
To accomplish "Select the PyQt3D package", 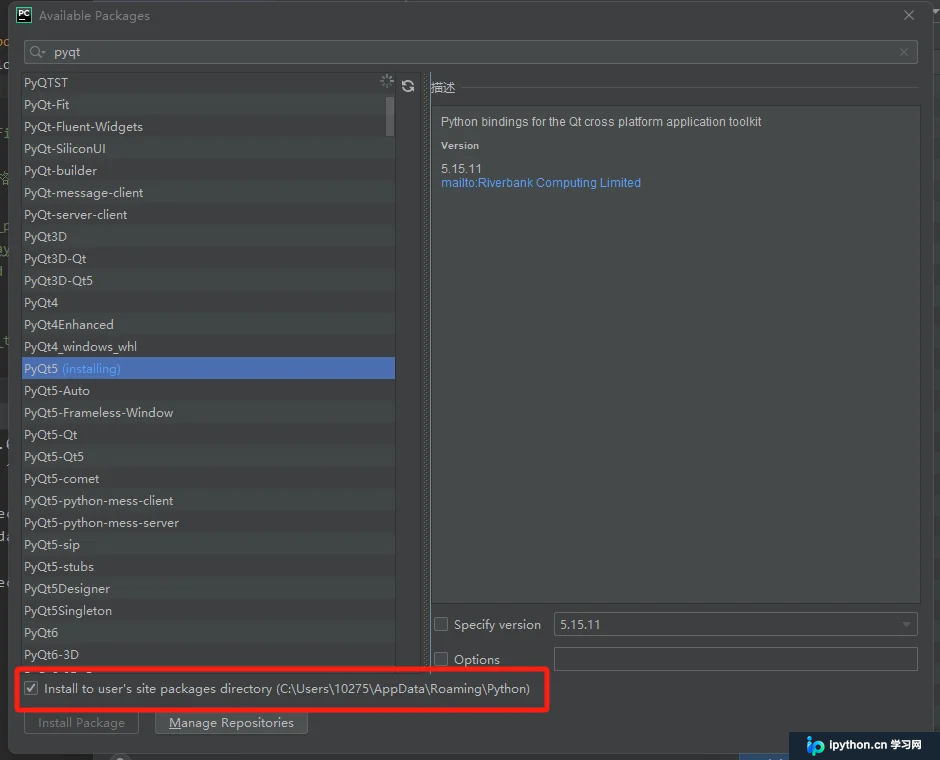I will [208, 237].
